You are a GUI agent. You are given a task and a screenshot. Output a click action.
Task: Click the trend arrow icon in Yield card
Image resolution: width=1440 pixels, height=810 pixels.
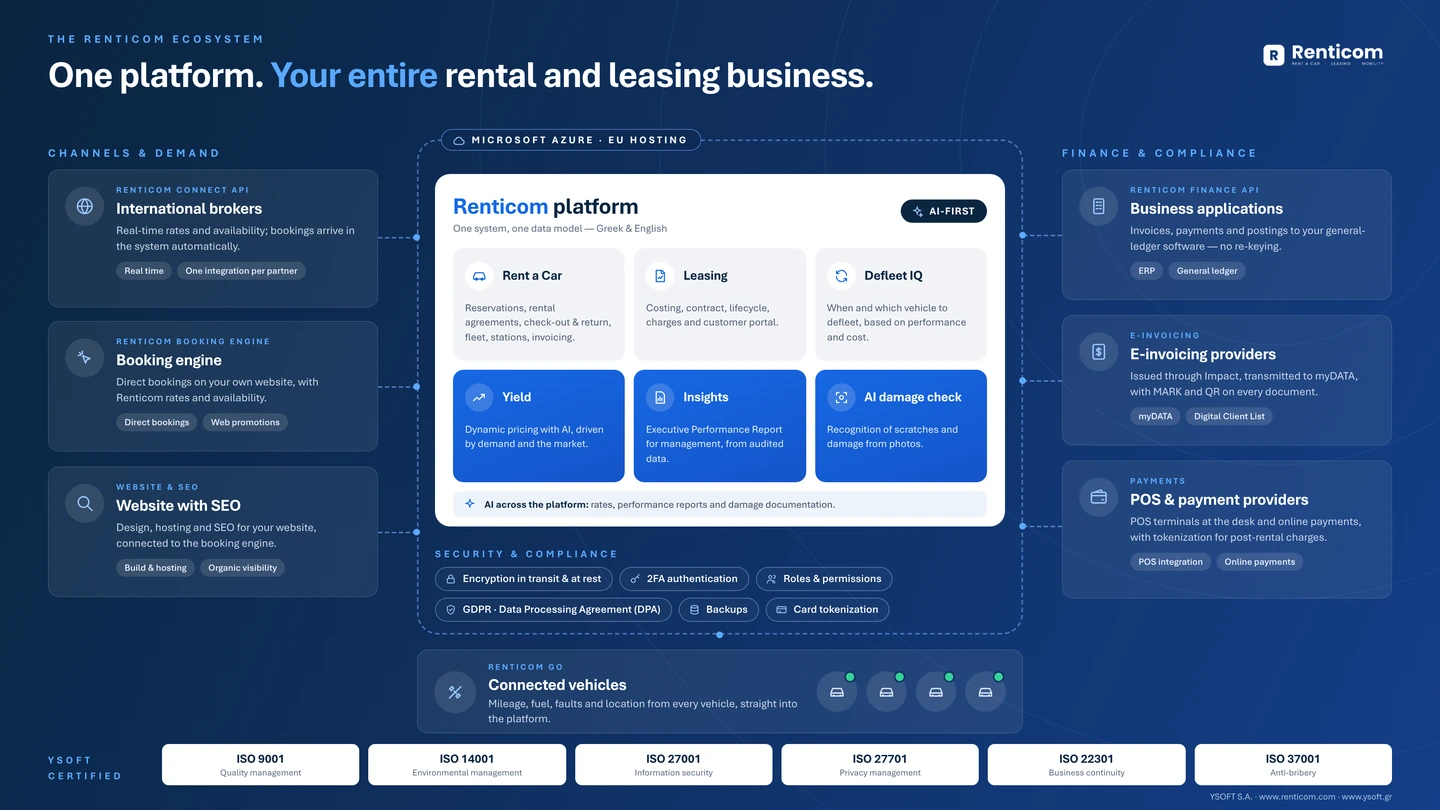[479, 397]
